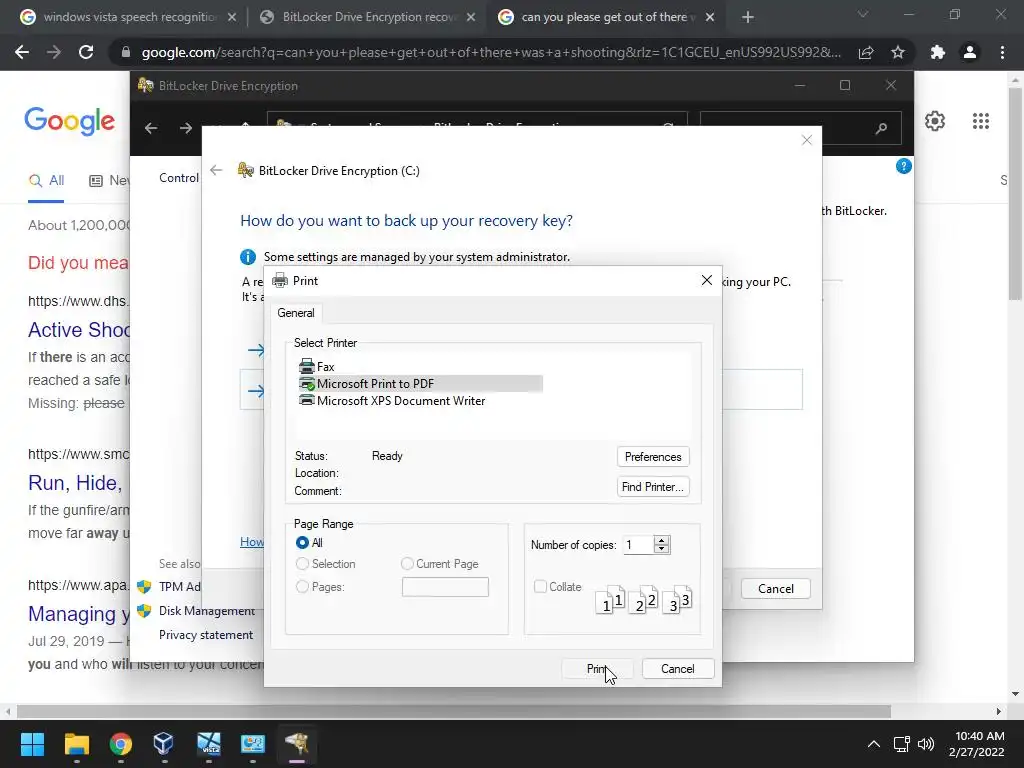Share this page from address bar
Screen dimensions: 1024x768
(866, 52)
